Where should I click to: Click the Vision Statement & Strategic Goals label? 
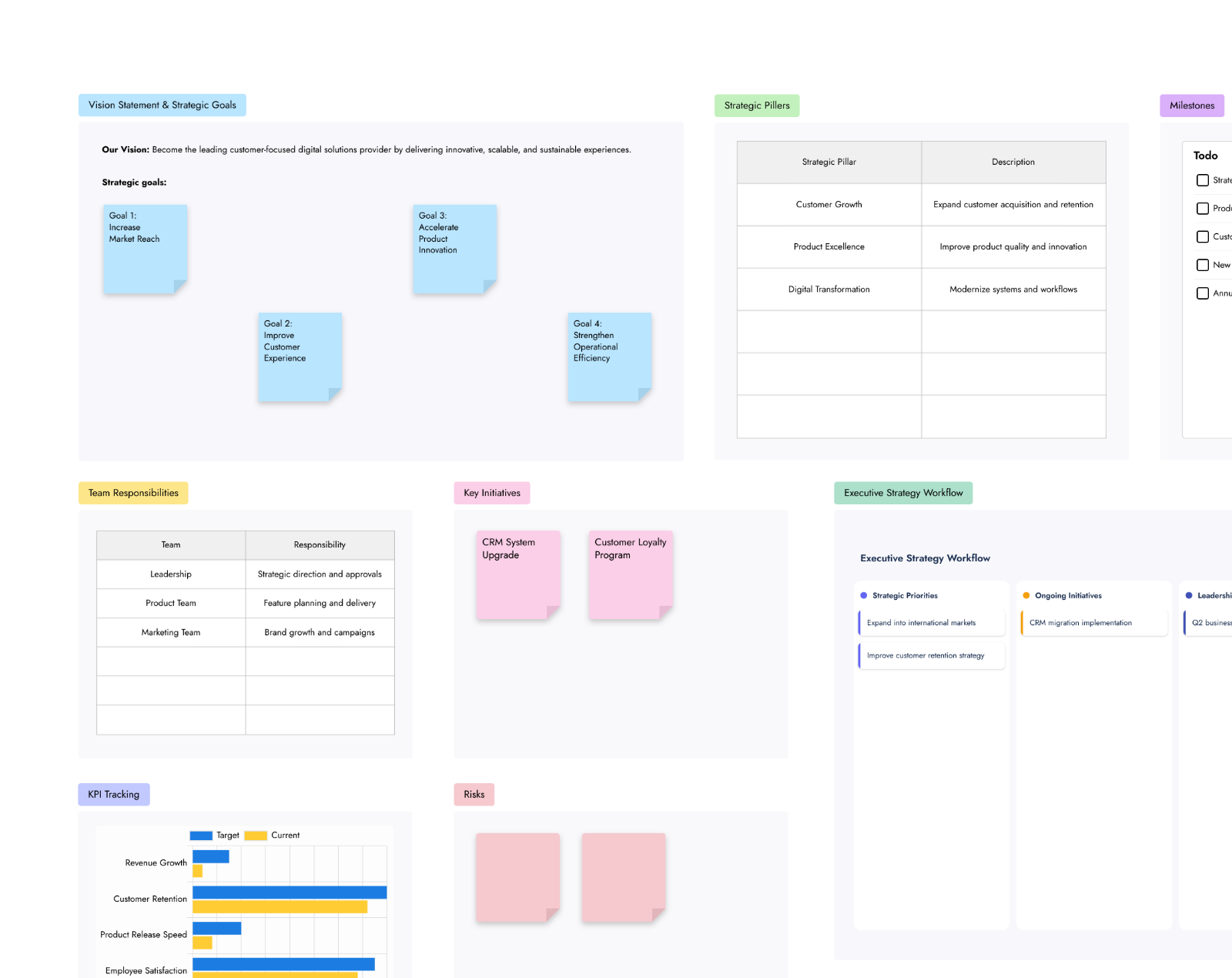click(x=162, y=106)
